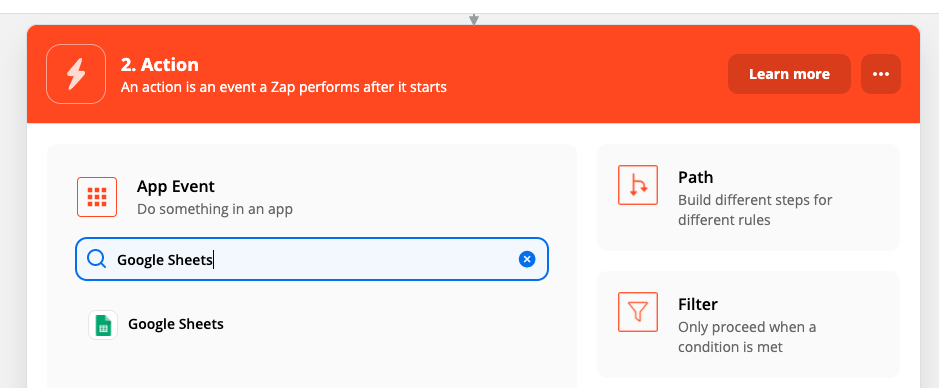Viewport: 939px width, 388px height.
Task: Clear the search with the blue X
Action: point(527,259)
